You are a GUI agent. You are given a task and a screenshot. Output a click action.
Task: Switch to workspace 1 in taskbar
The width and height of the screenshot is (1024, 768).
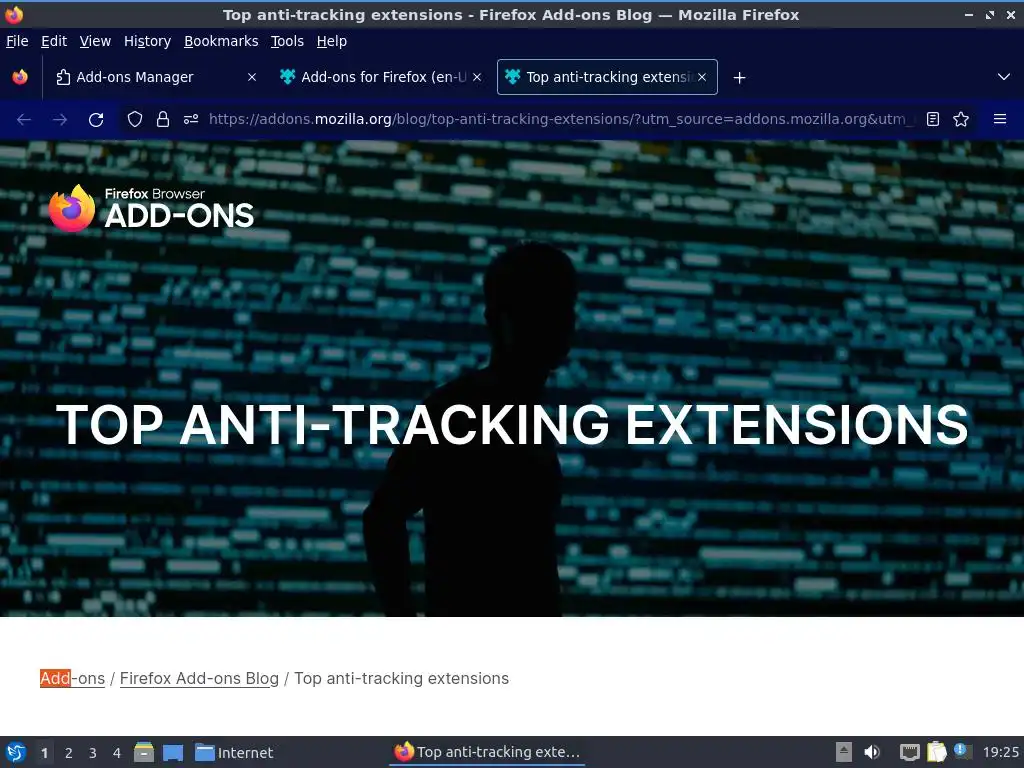point(44,753)
